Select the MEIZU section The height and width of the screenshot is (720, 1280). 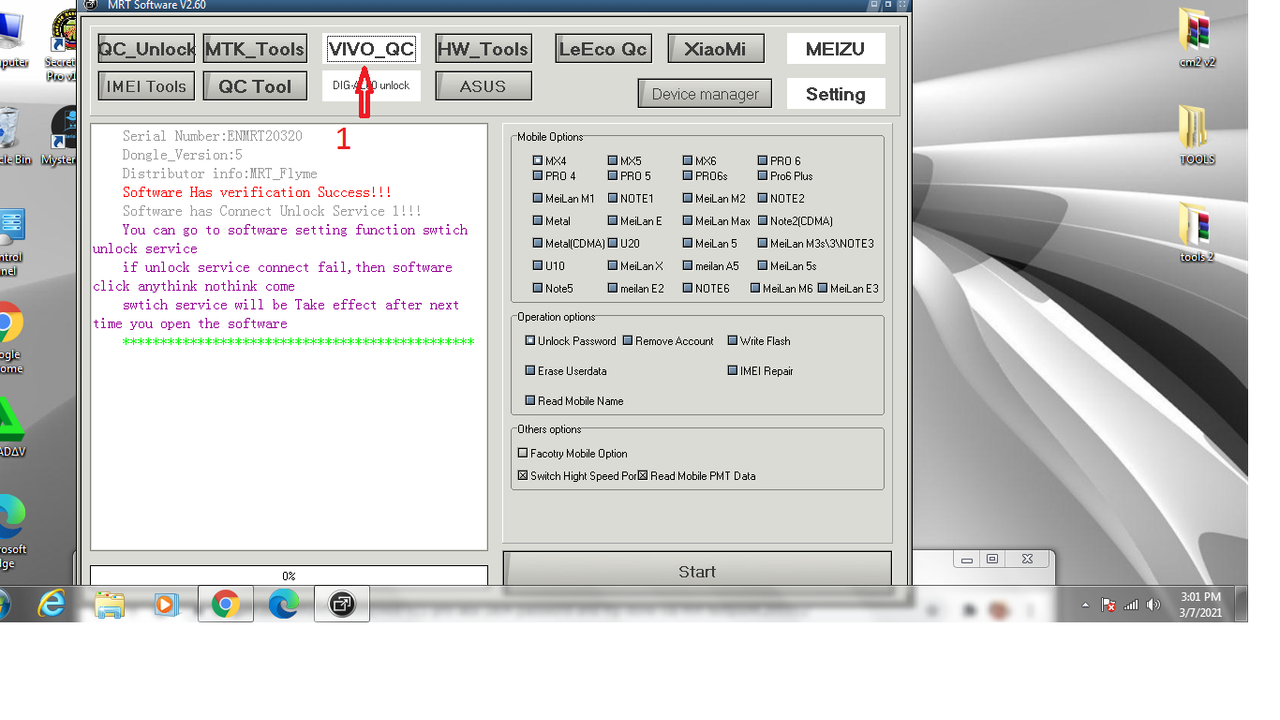(836, 48)
